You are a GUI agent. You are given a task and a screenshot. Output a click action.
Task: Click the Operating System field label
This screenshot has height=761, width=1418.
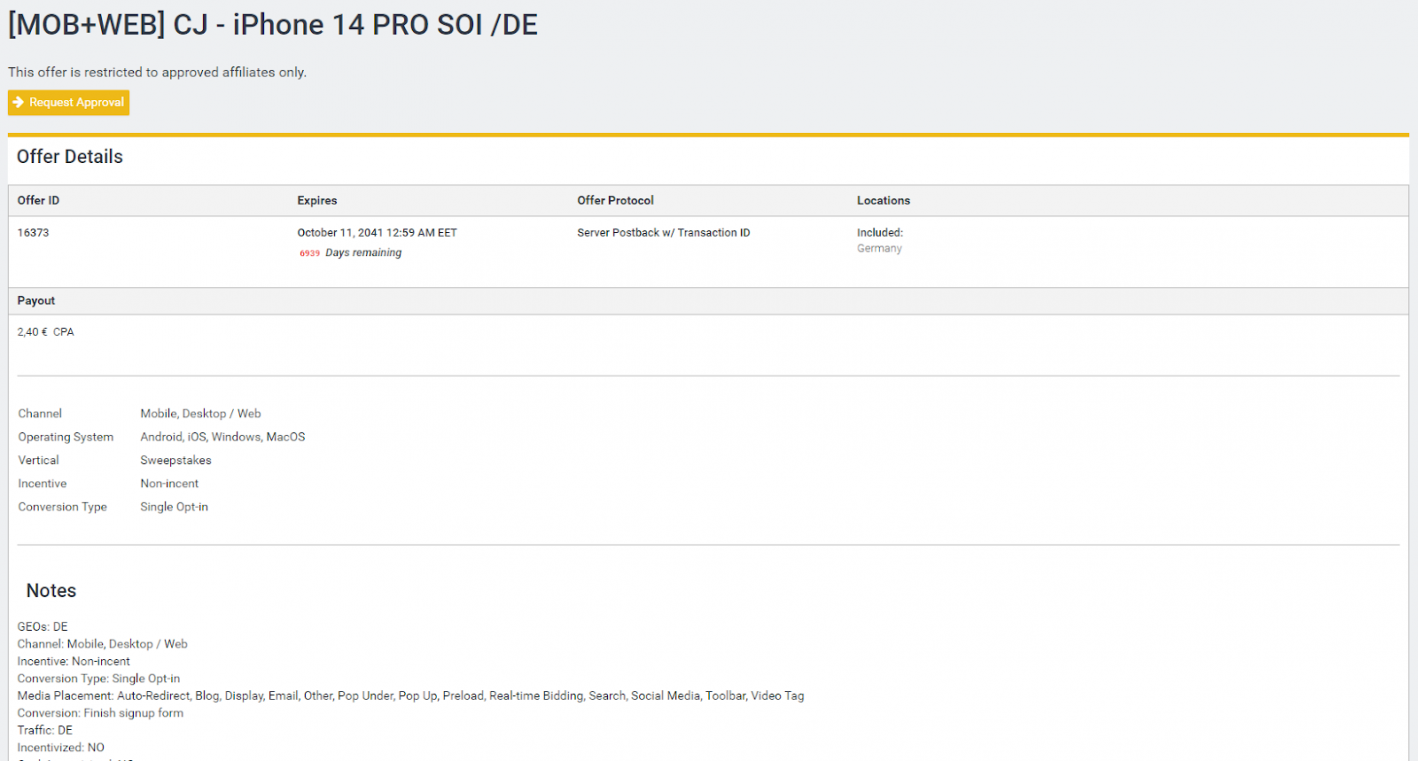tap(66, 437)
